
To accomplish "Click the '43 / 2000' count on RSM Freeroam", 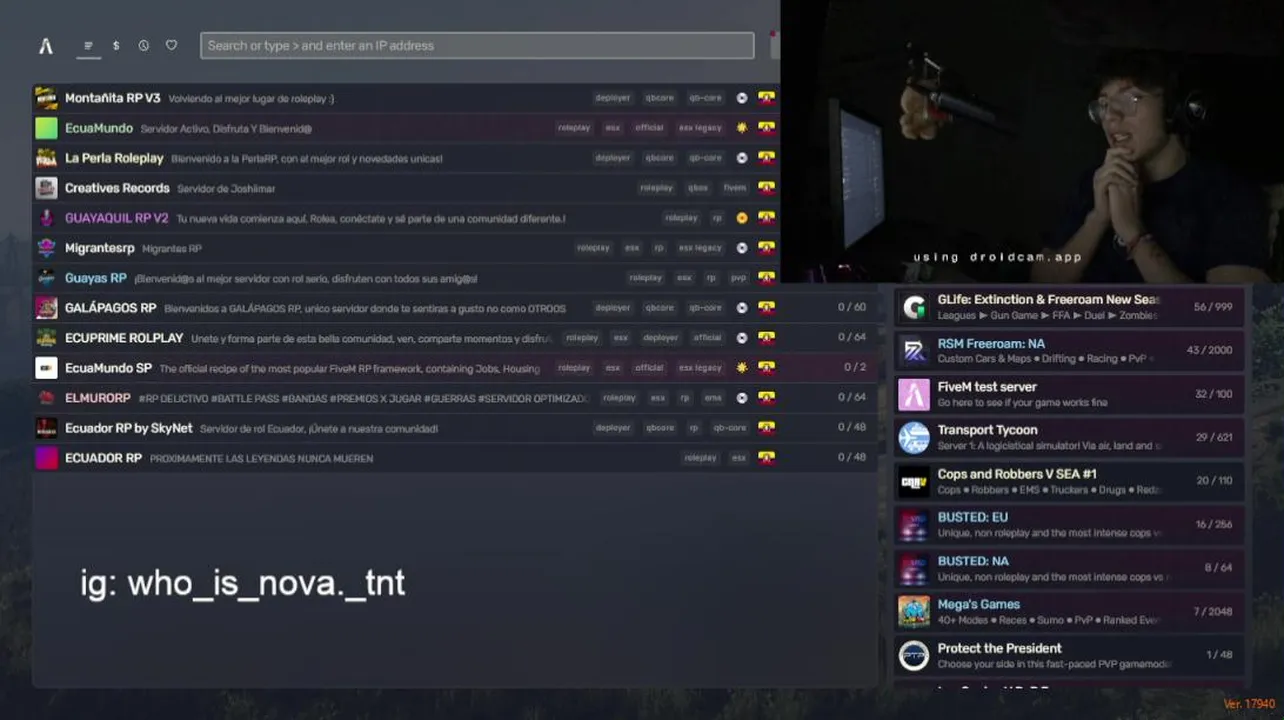I will pos(1210,350).
